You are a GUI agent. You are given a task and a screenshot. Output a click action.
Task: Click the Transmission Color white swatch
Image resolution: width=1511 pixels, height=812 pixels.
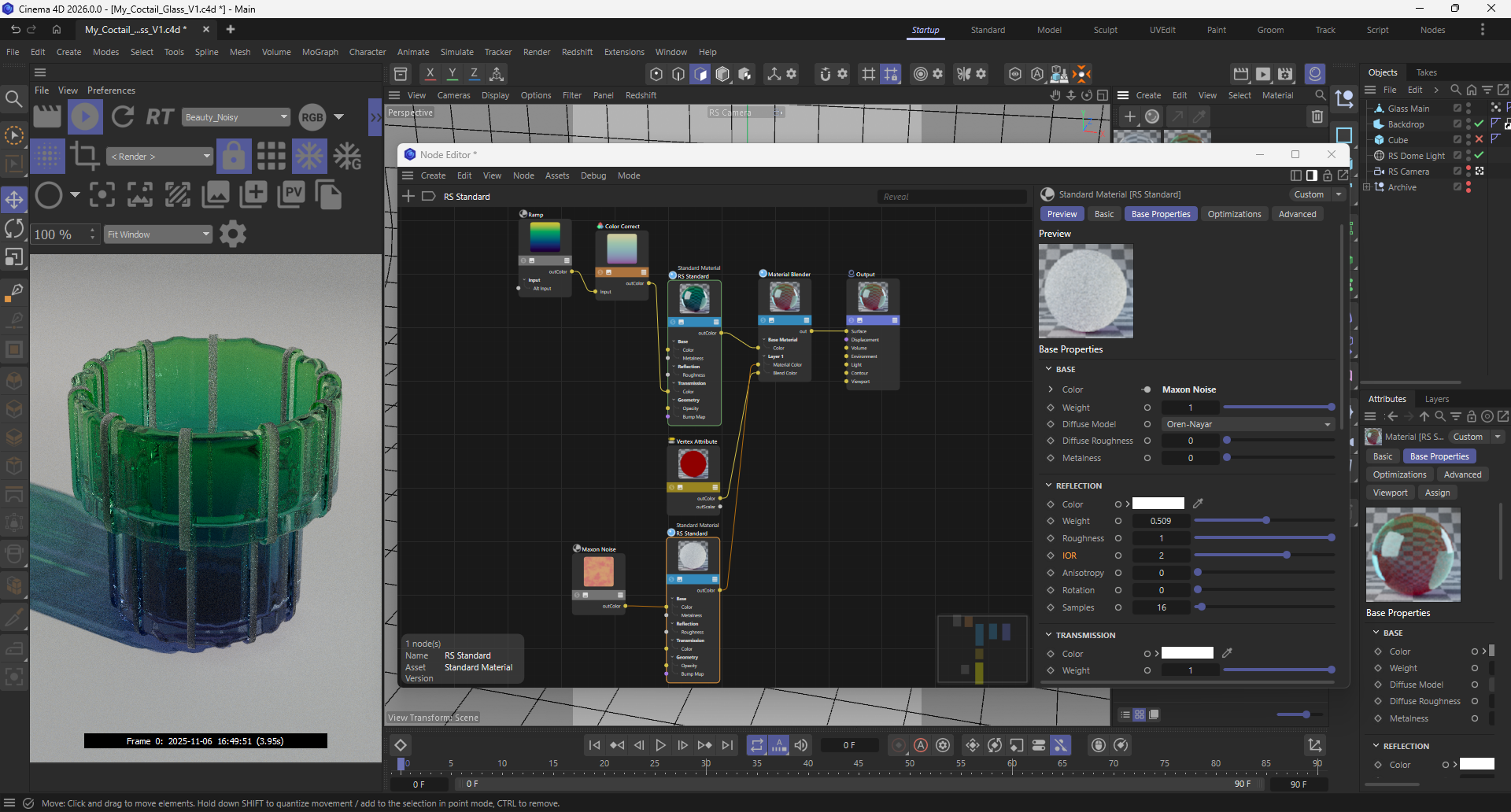coord(1188,653)
